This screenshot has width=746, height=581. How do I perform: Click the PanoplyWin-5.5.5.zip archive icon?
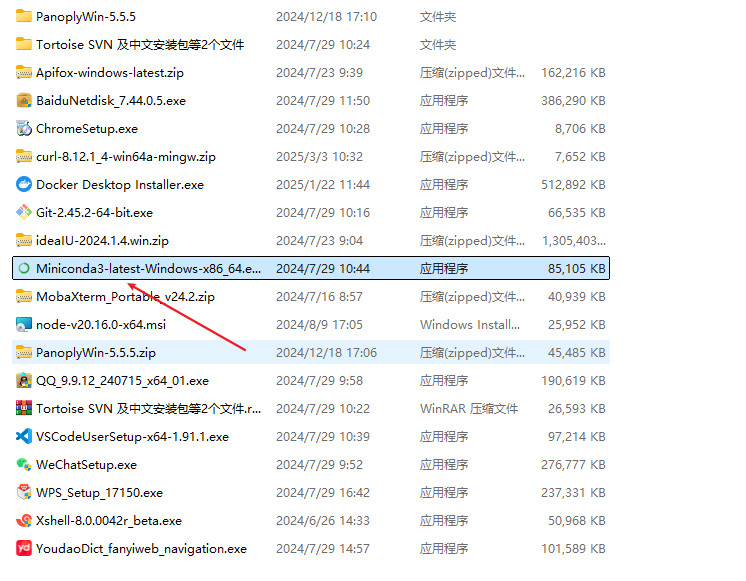tap(24, 353)
